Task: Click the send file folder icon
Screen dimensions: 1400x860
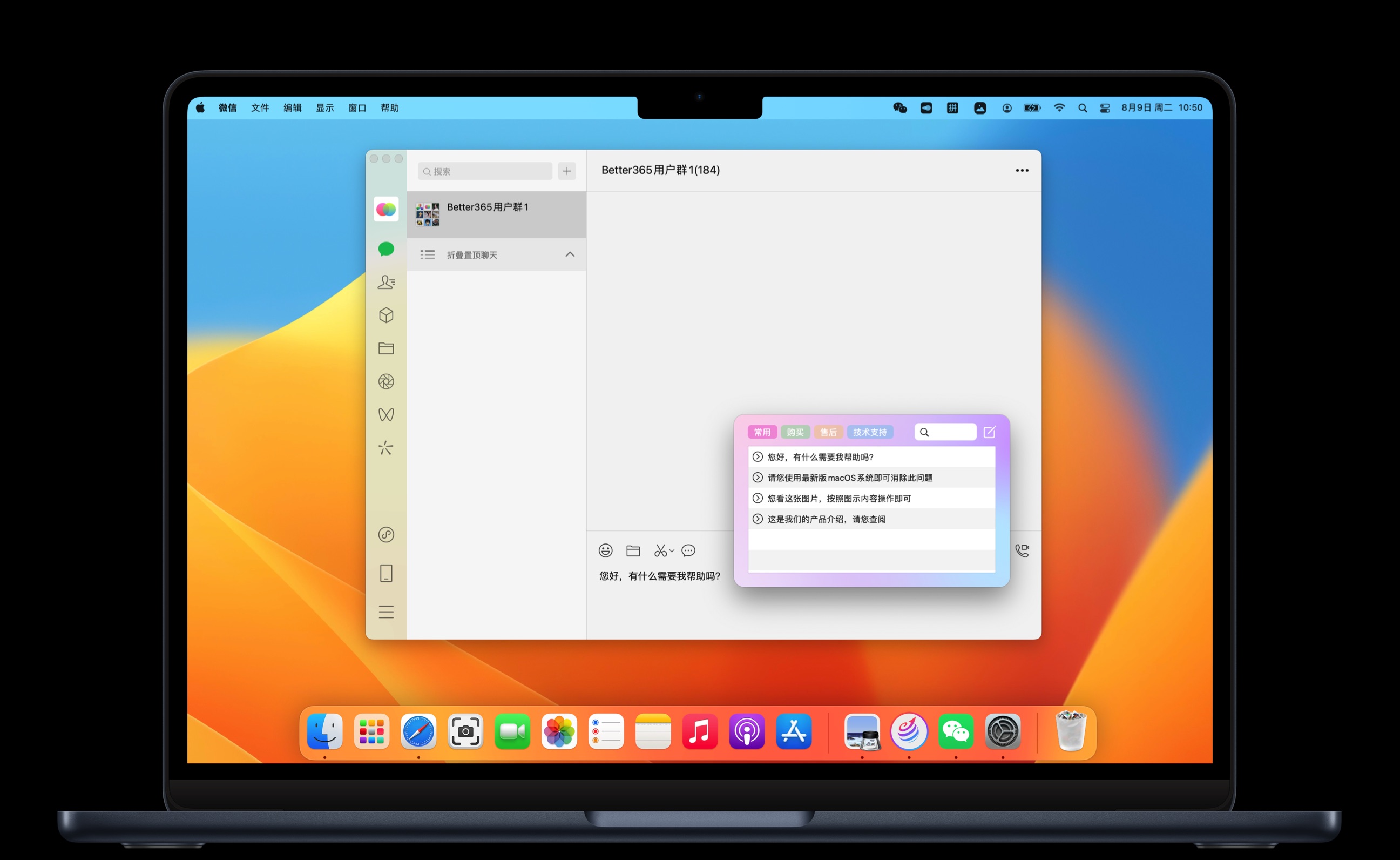Action: 633,550
